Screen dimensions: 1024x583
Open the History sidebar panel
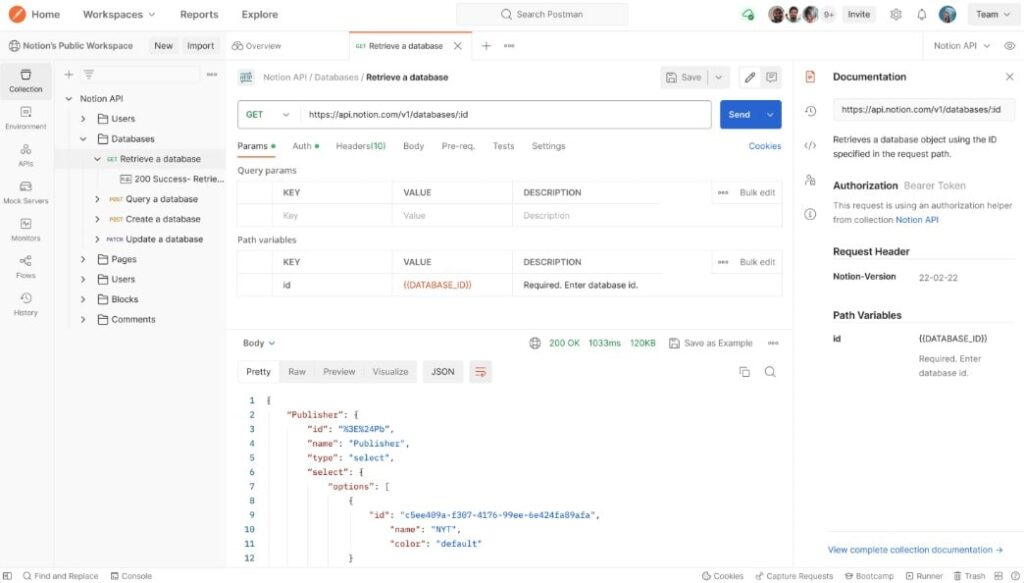point(25,303)
